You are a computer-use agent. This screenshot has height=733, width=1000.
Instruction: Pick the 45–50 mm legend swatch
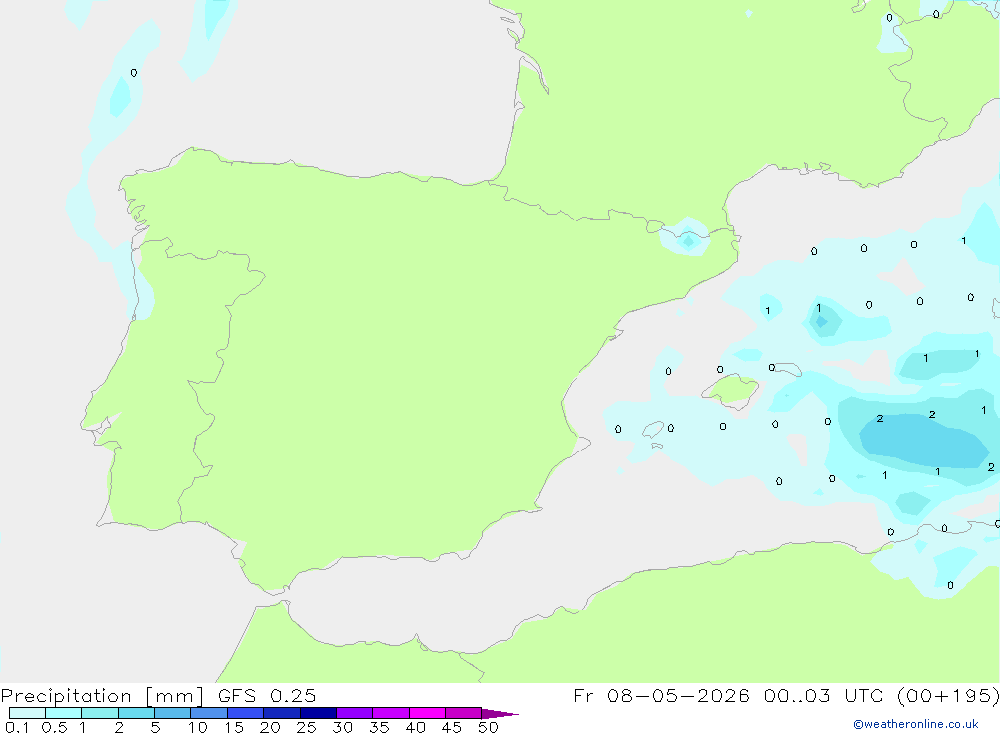point(464,713)
